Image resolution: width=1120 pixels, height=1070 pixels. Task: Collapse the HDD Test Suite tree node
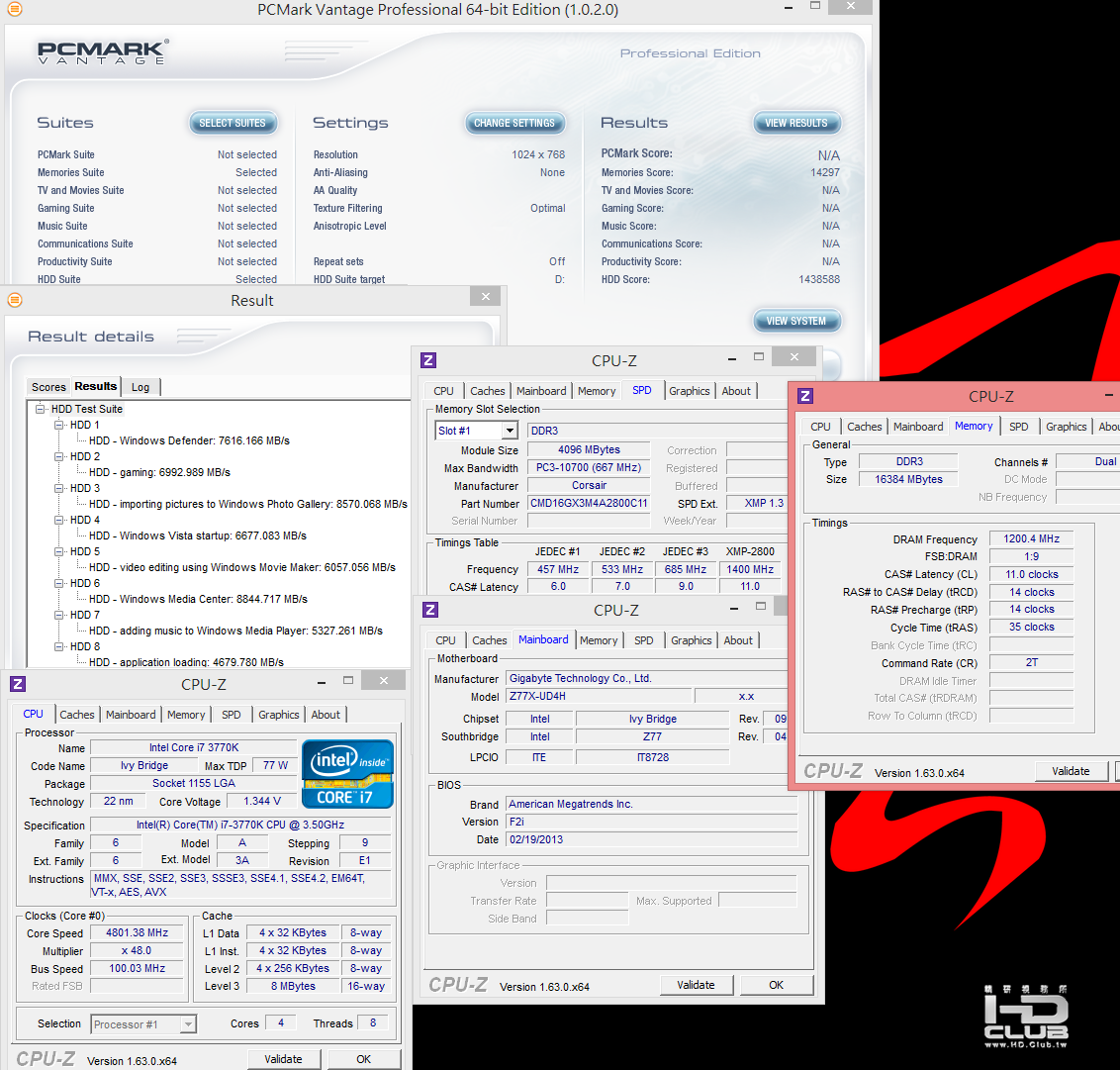(x=41, y=409)
